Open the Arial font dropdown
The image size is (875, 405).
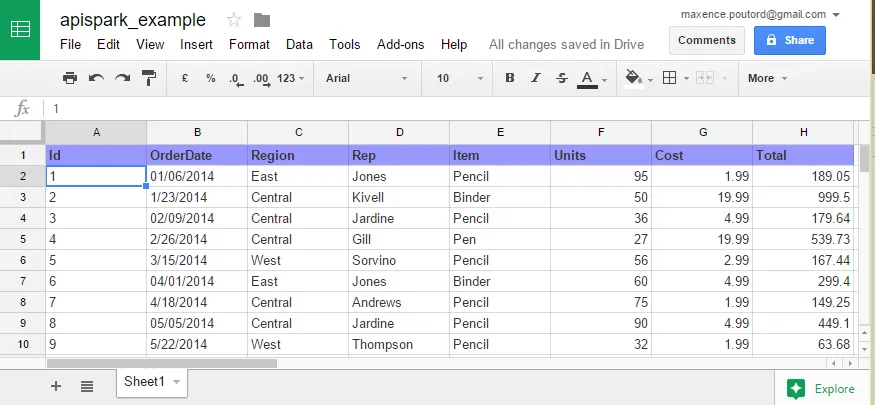click(x=367, y=78)
